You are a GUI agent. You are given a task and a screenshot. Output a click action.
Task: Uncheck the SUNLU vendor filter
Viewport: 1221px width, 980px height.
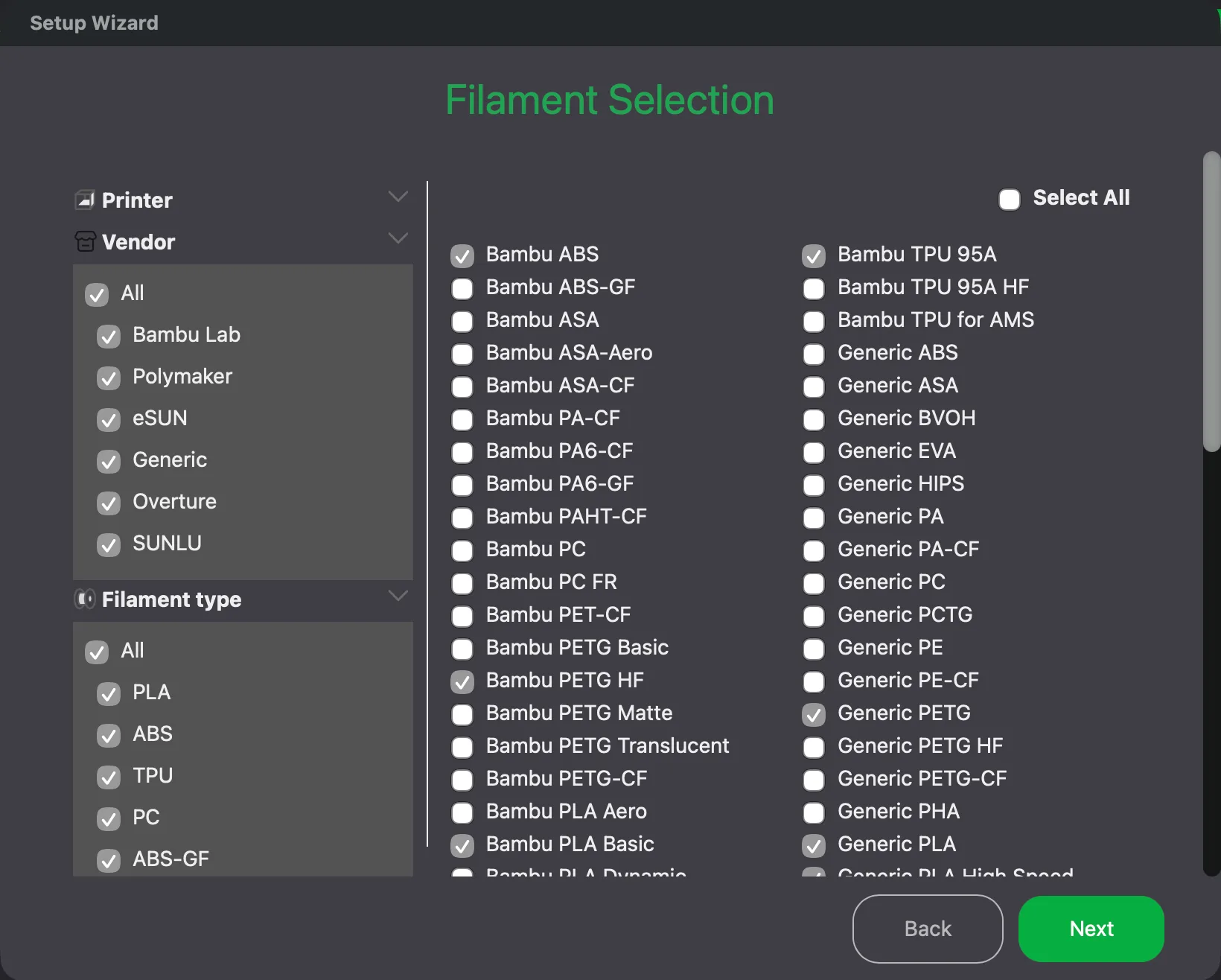109,544
